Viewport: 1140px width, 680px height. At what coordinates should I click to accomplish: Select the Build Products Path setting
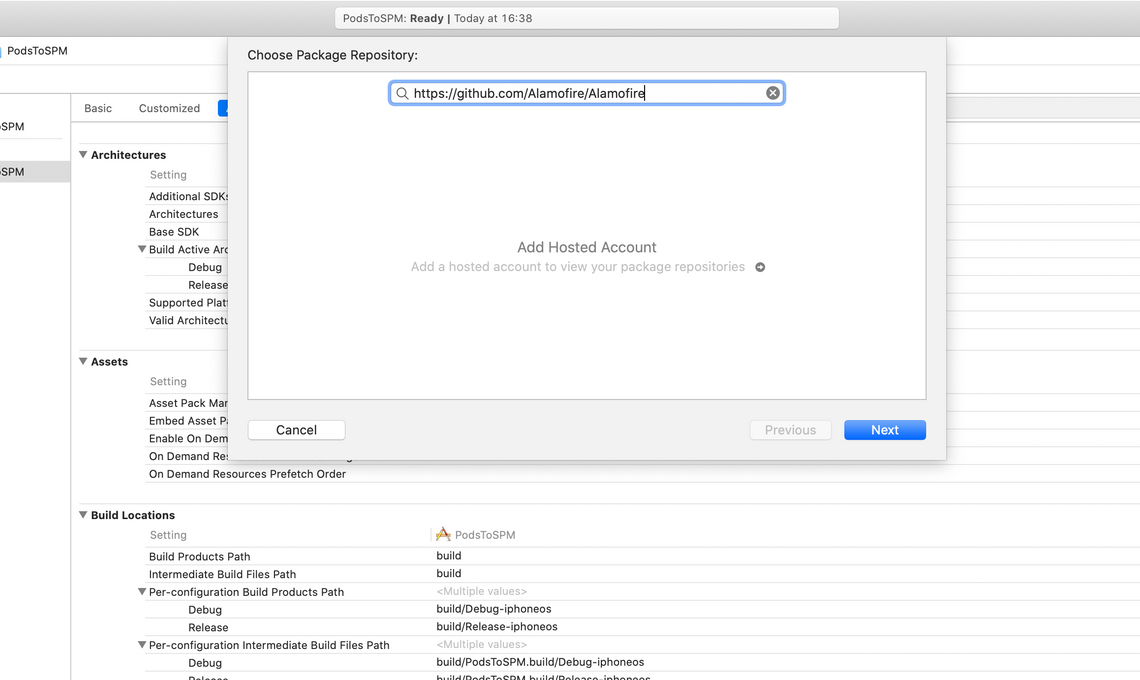pyautogui.click(x=199, y=556)
